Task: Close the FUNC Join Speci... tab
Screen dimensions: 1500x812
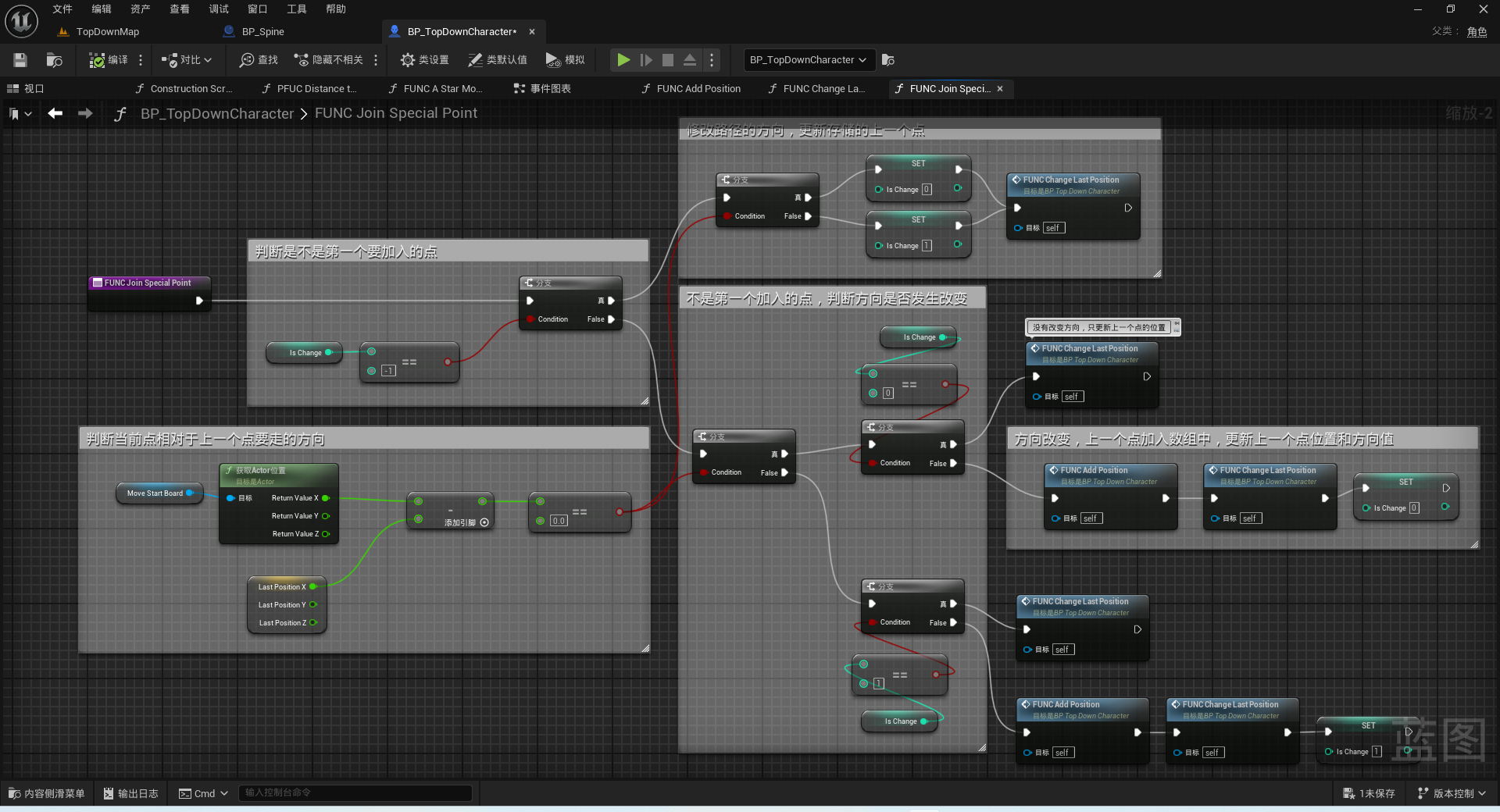Action: [1000, 89]
